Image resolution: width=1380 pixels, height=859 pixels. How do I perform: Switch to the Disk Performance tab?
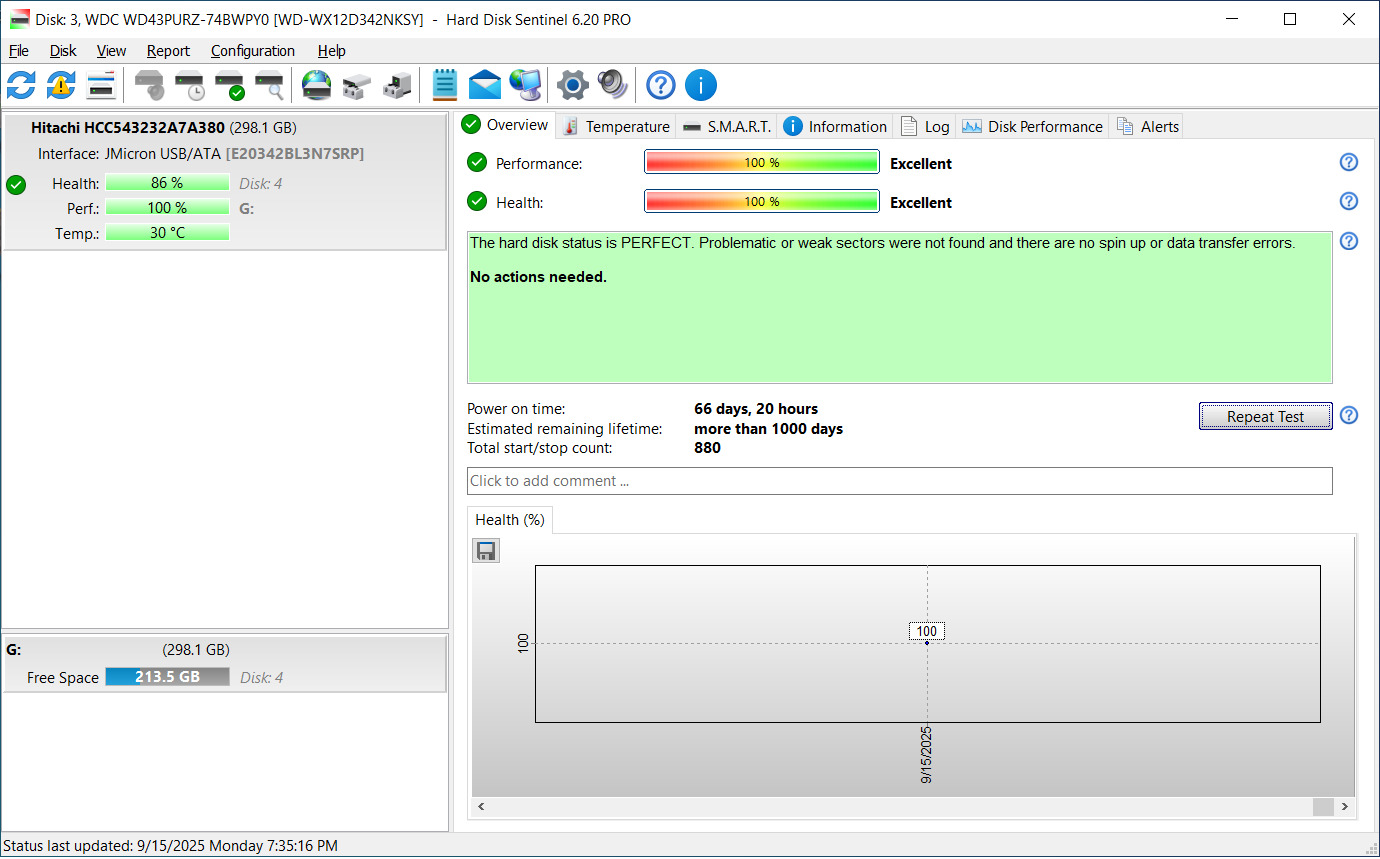pyautogui.click(x=1033, y=127)
